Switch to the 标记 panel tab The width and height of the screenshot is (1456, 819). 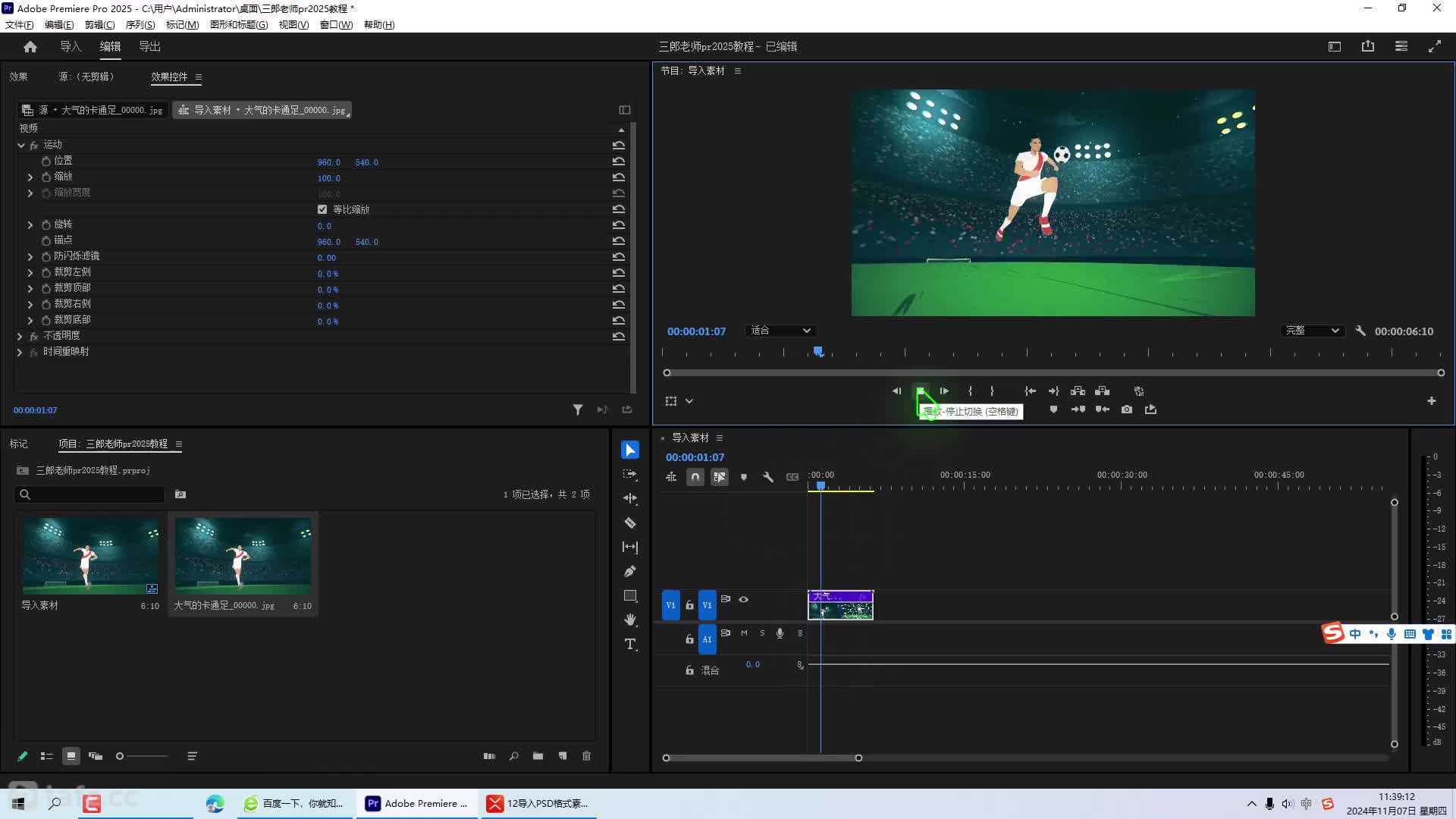pos(18,444)
